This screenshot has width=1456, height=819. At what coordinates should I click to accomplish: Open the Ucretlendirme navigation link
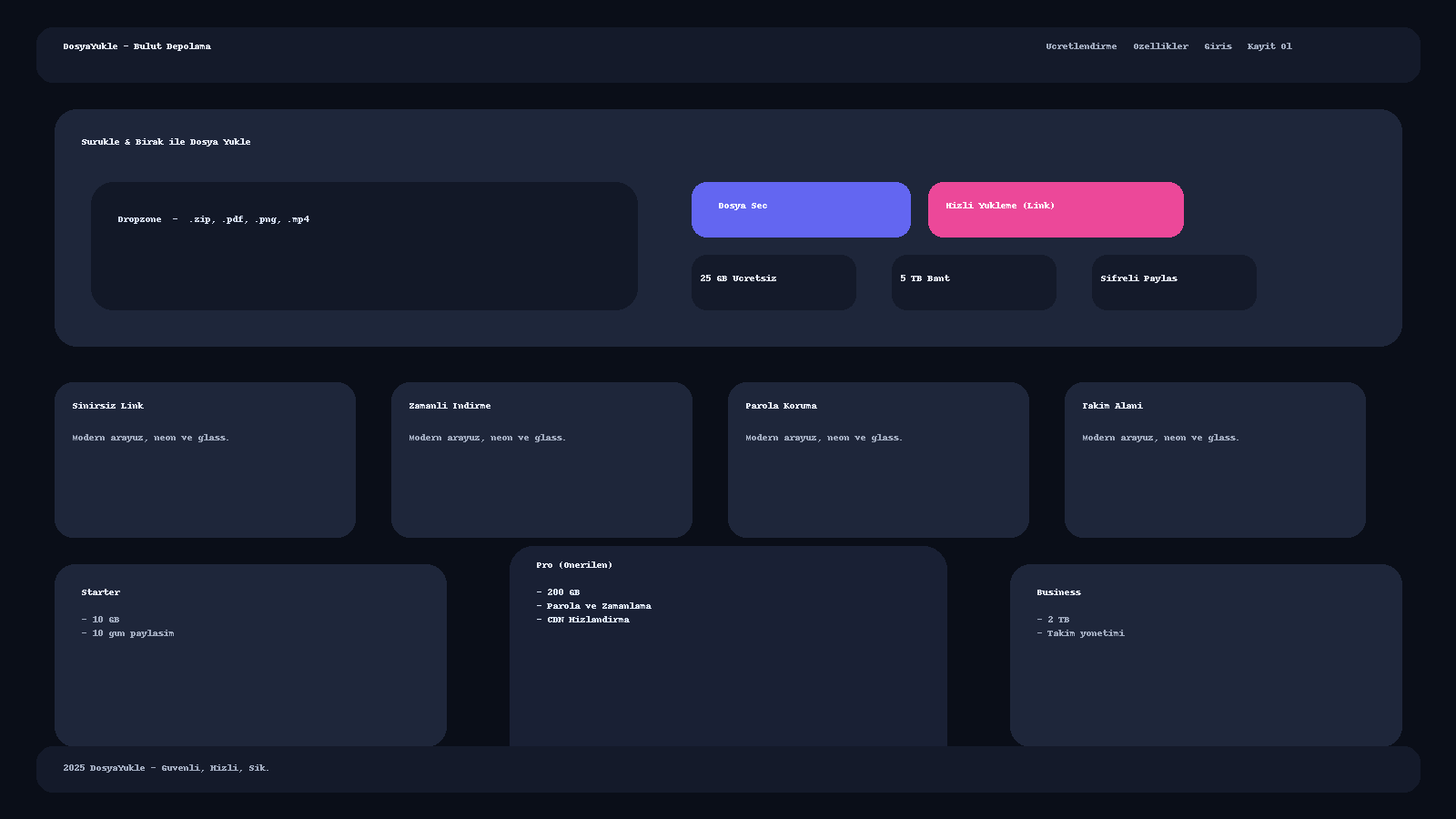click(1080, 46)
